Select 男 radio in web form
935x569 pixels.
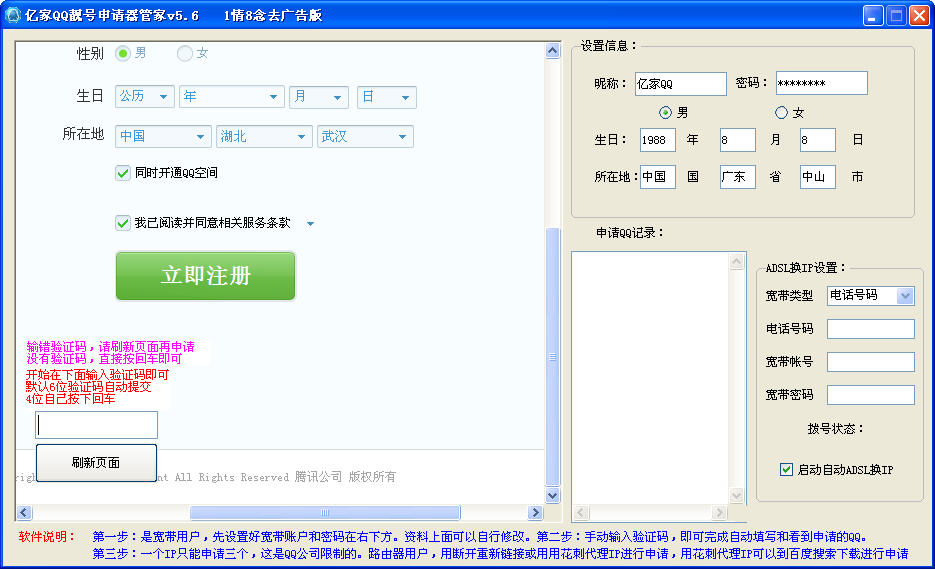(x=123, y=54)
